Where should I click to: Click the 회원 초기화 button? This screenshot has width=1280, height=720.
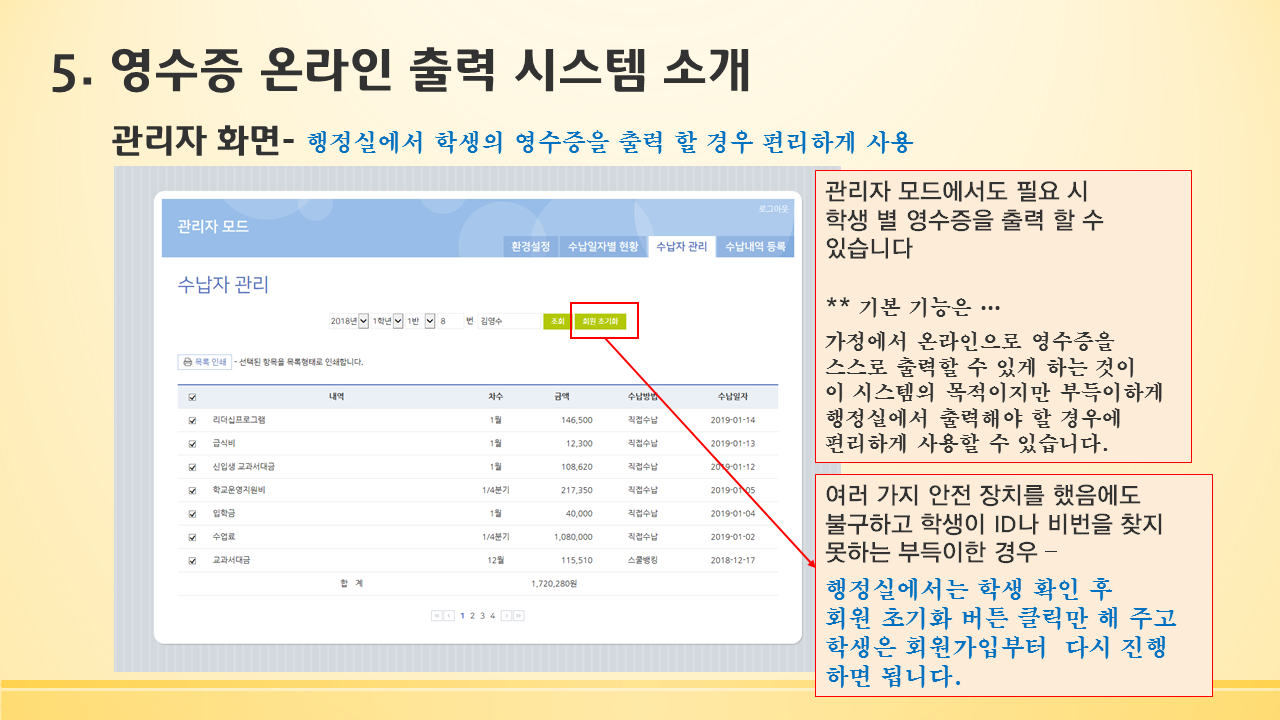tap(600, 321)
